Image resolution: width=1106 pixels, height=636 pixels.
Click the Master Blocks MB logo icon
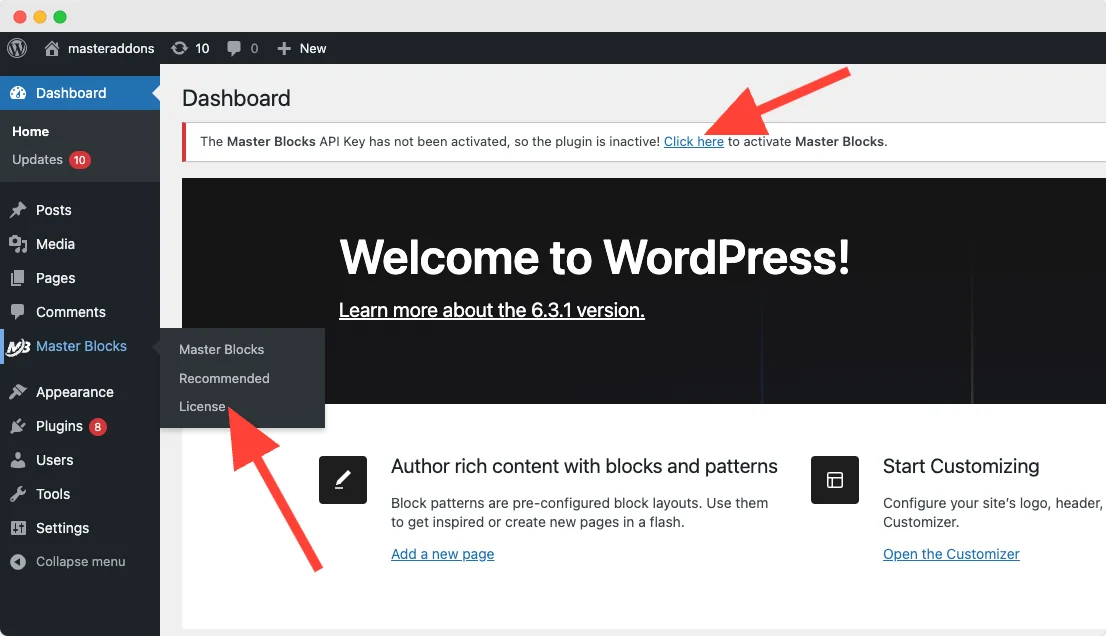point(18,347)
